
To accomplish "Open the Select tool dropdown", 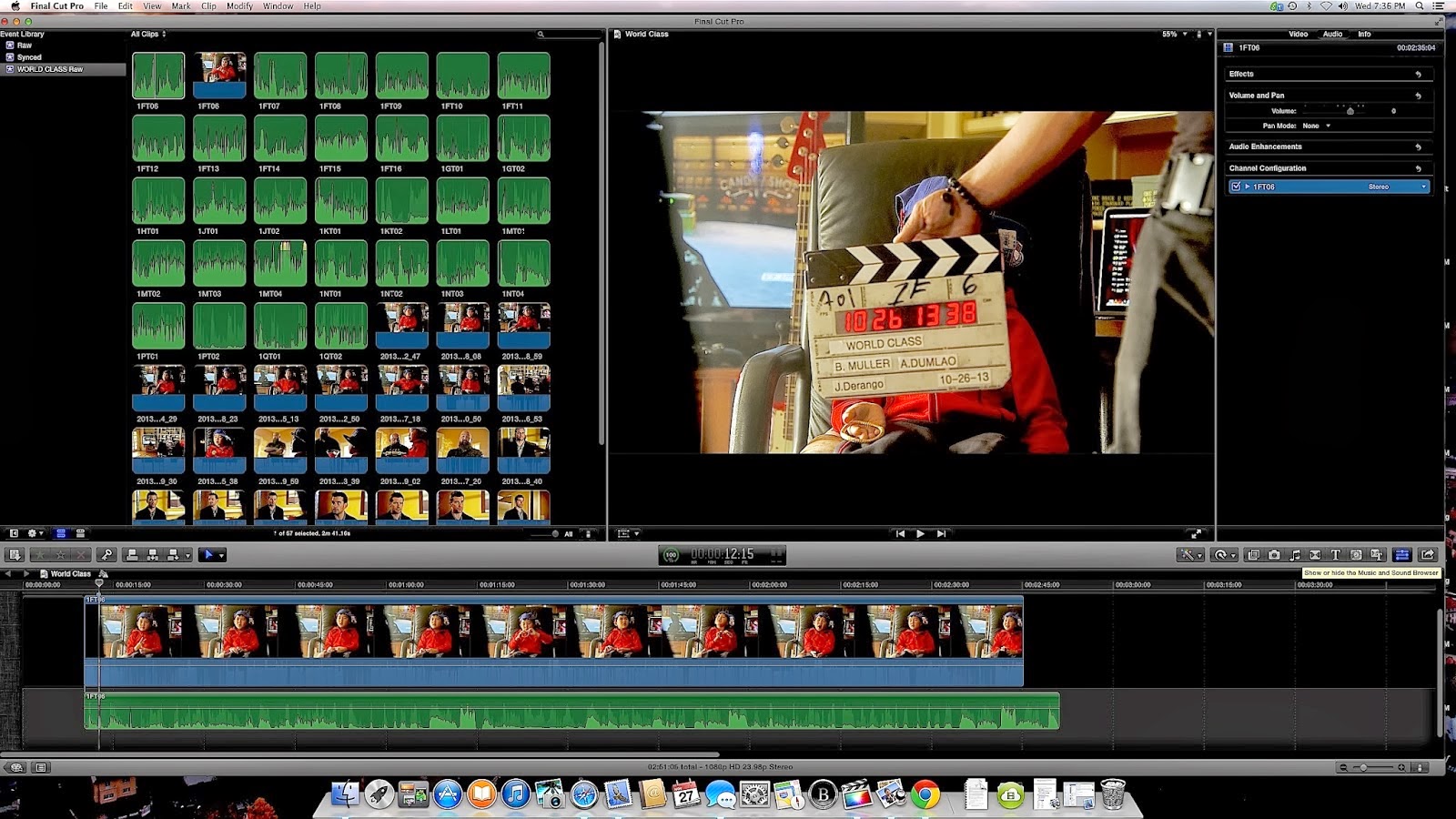I will coord(212,554).
